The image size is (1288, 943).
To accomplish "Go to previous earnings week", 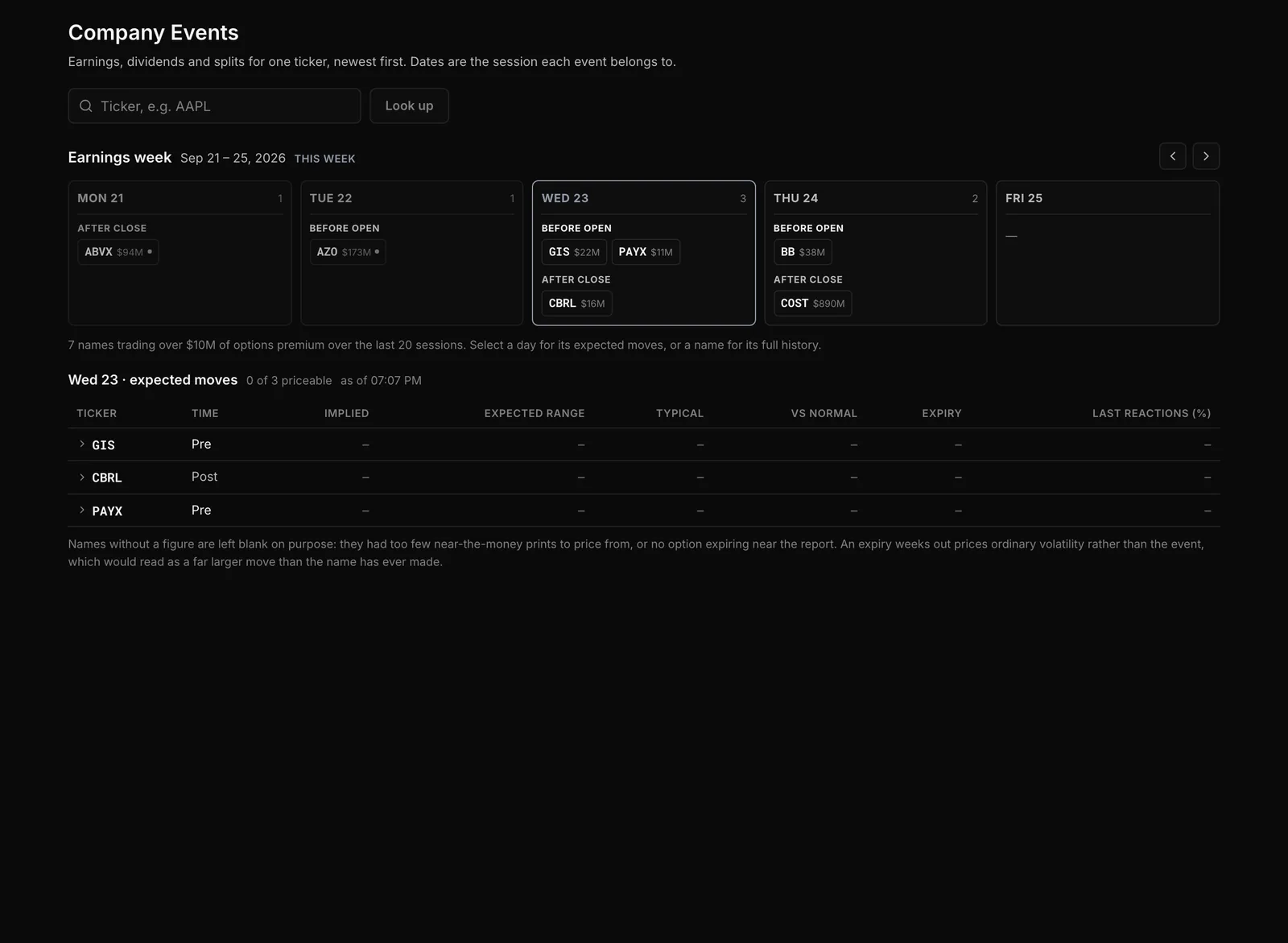I will pyautogui.click(x=1172, y=156).
